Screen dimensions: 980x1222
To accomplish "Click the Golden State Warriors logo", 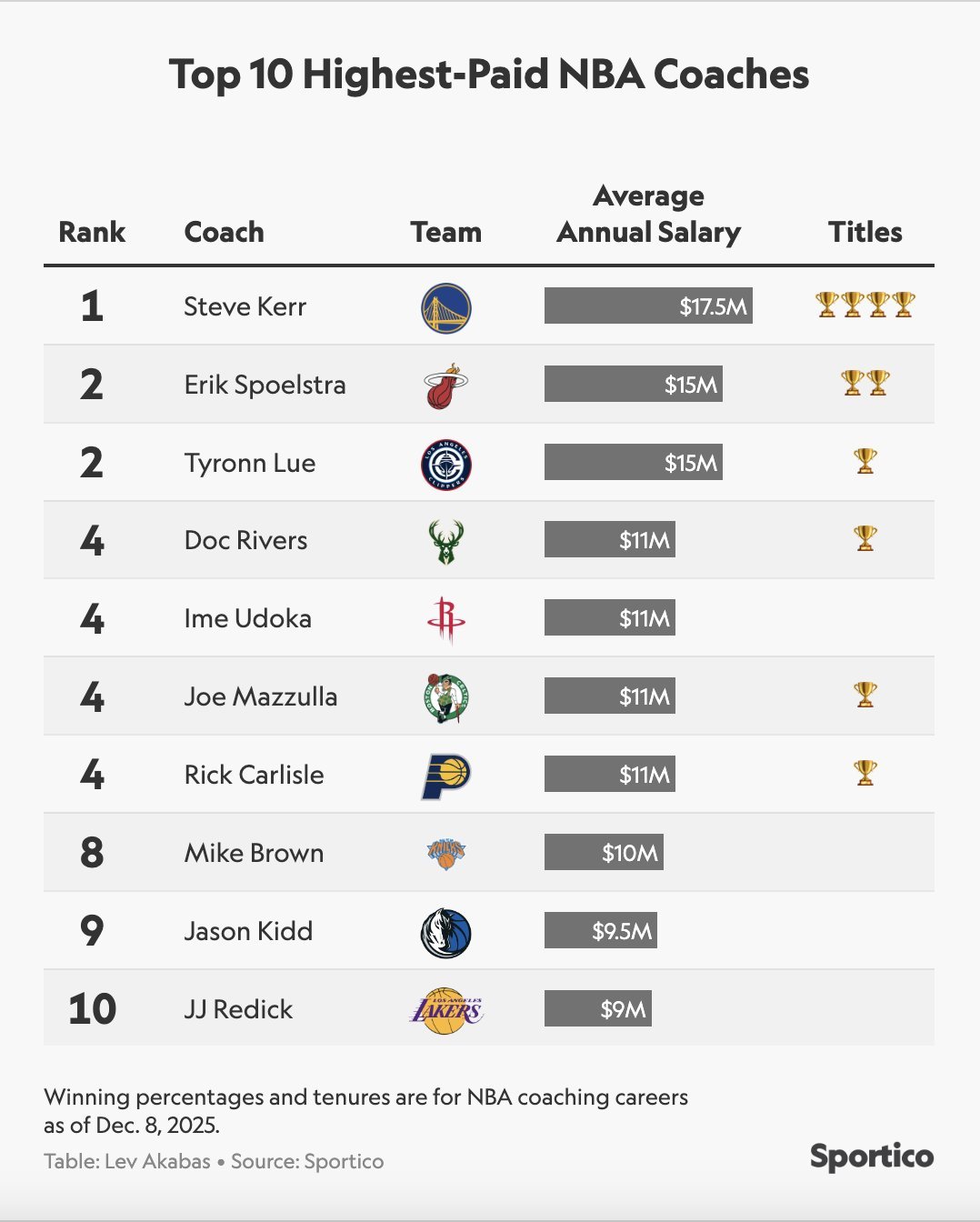I will (445, 307).
